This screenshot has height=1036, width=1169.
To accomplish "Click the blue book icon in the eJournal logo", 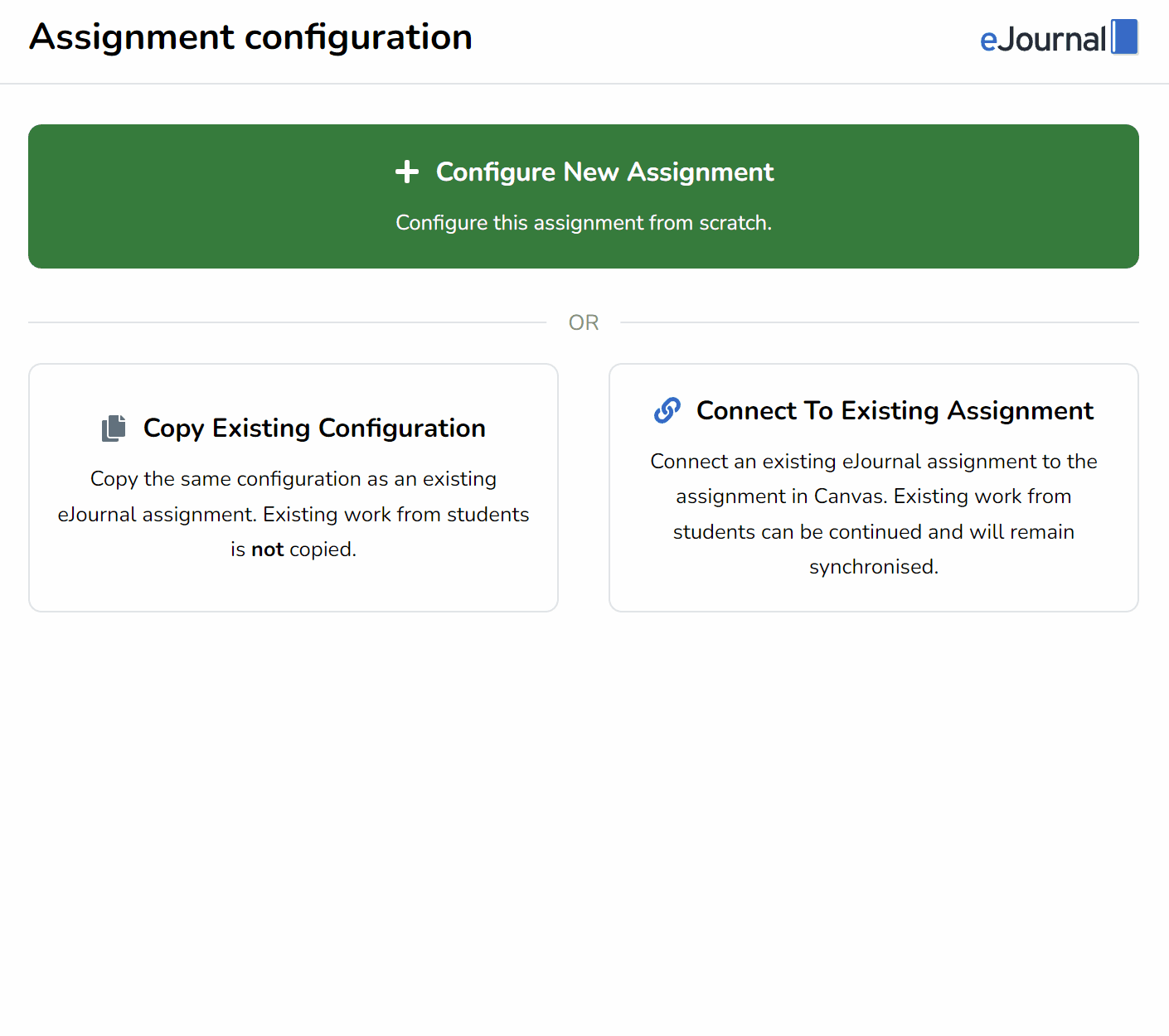I will point(1125,37).
